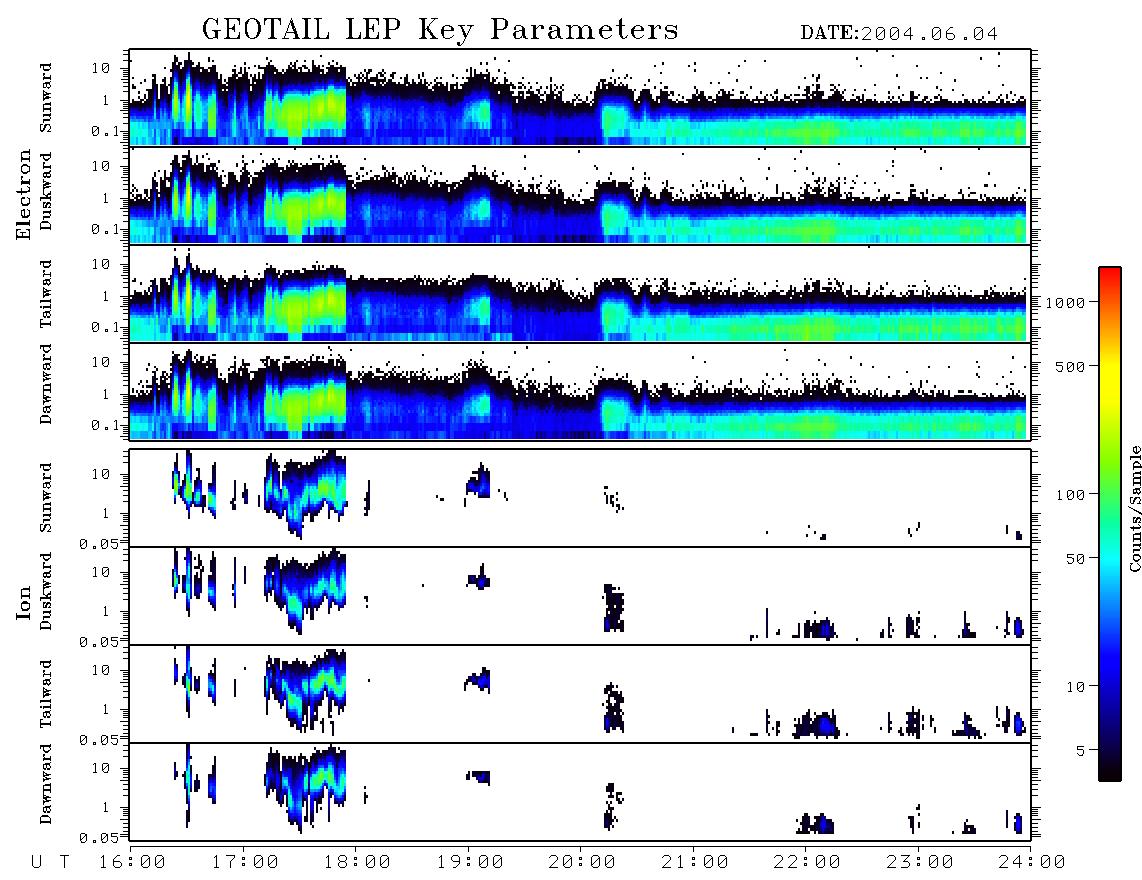Click the "18:00" time tick label
Viewport: 1142px width, 880px height.
[x=358, y=863]
